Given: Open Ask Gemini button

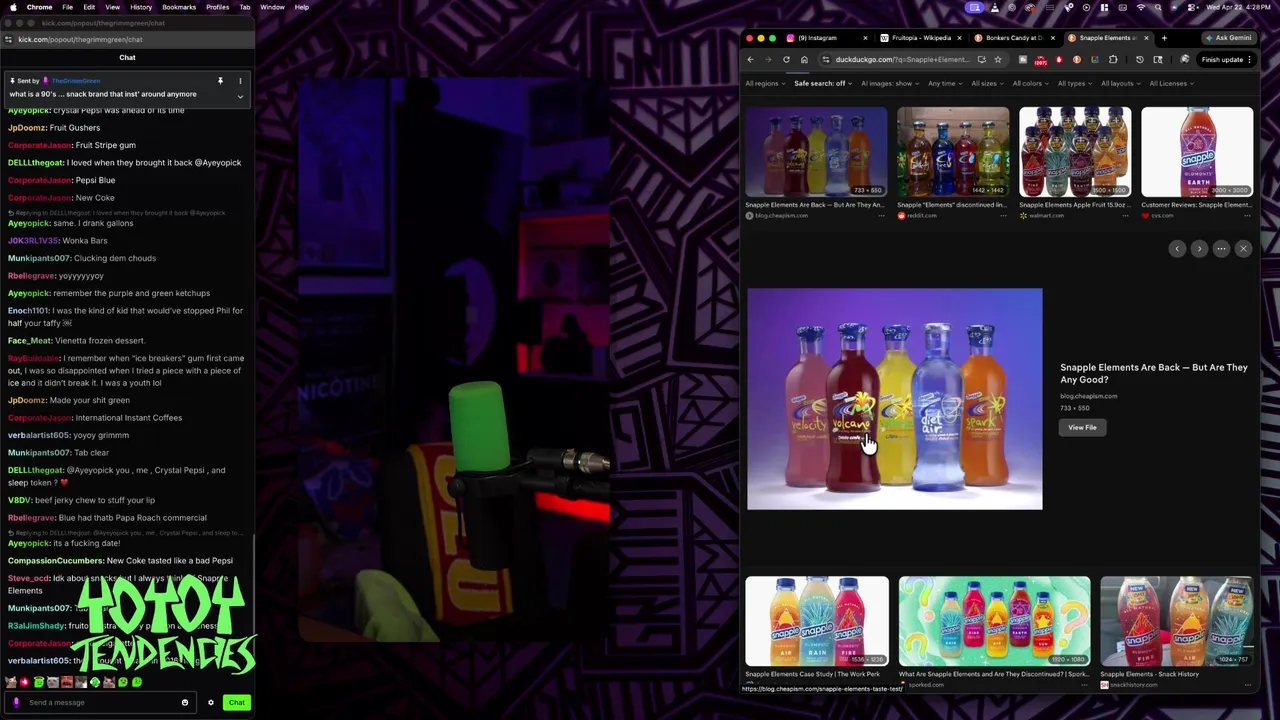Looking at the screenshot, I should click(x=1229, y=38).
